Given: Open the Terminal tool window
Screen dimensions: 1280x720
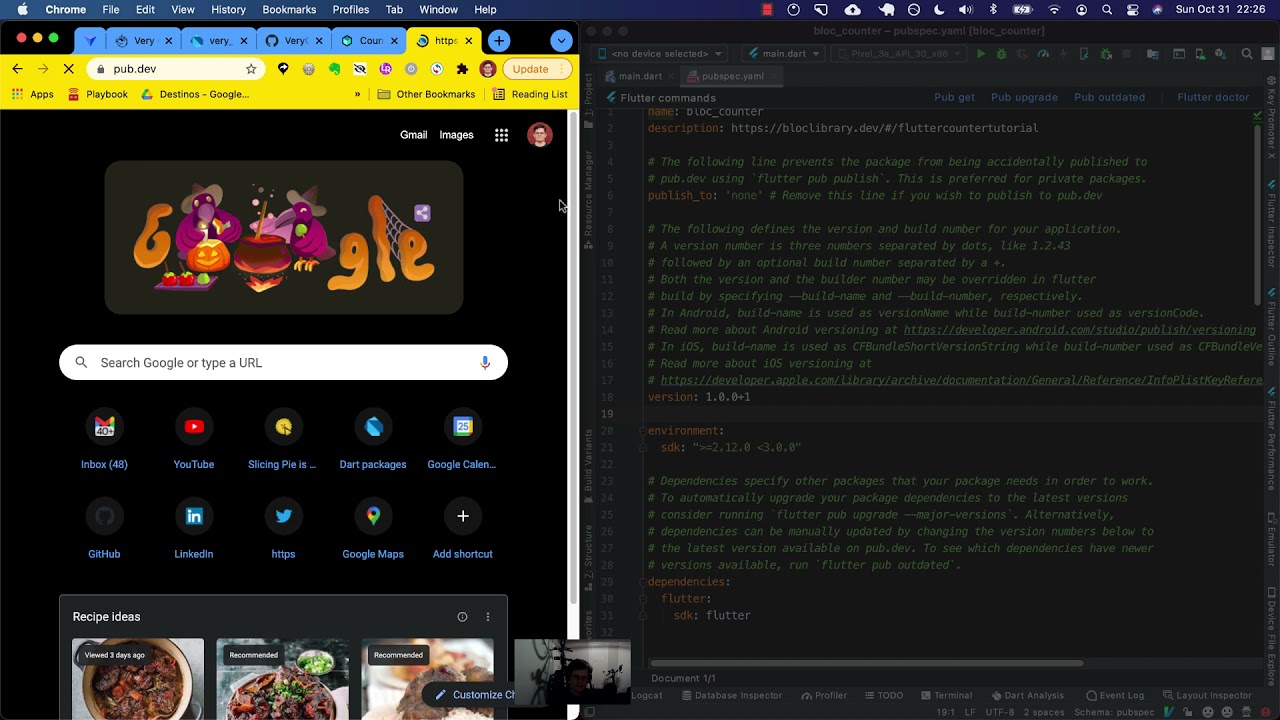Looking at the screenshot, I should click(x=945, y=695).
